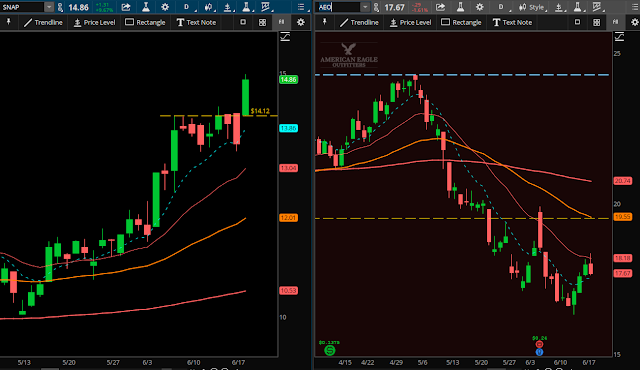
Task: Click the 12.01 orange price bubble on SNAP axis
Action: [288, 217]
